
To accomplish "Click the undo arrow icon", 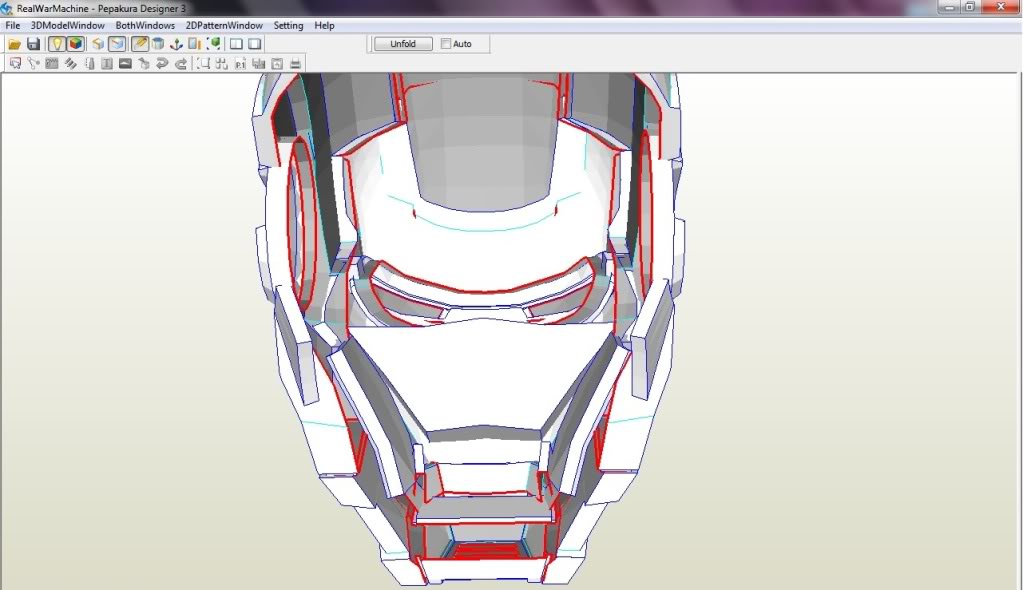I will (162, 64).
